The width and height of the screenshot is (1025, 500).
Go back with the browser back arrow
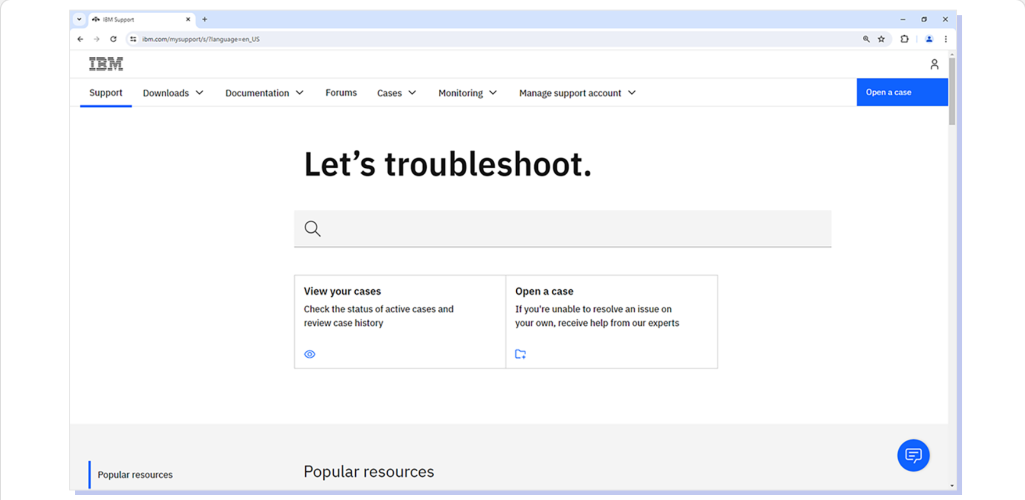pyautogui.click(x=80, y=39)
